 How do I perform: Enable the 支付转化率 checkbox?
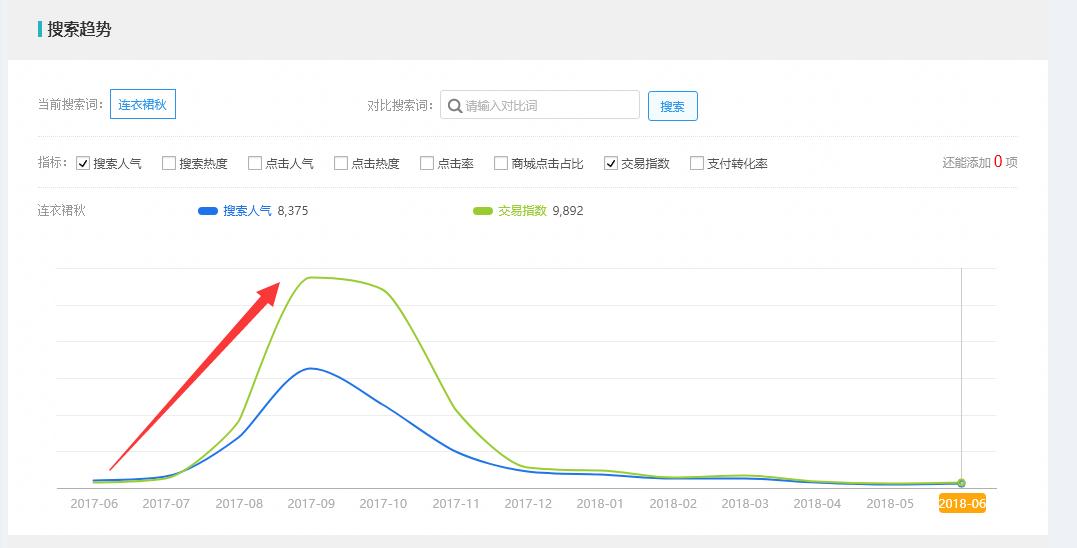[x=696, y=163]
